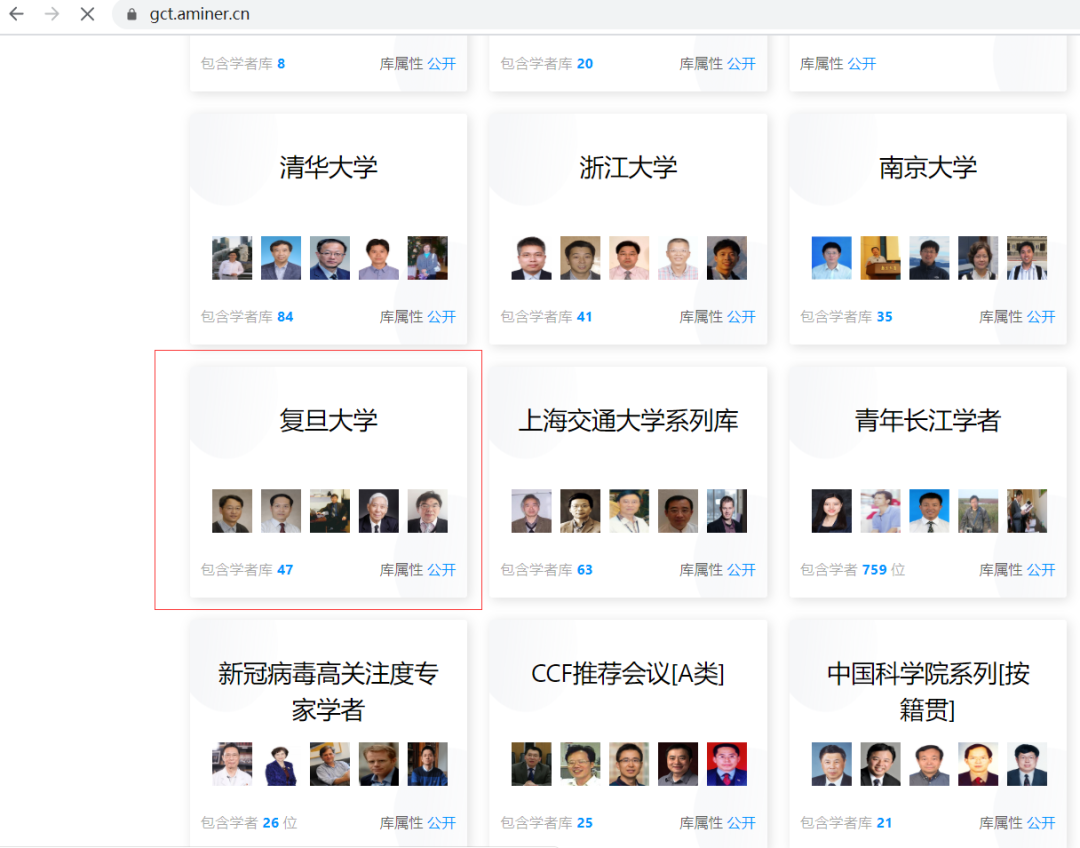Click the lock icon in address bar
Screen dimensions: 1080x848
point(132,14)
